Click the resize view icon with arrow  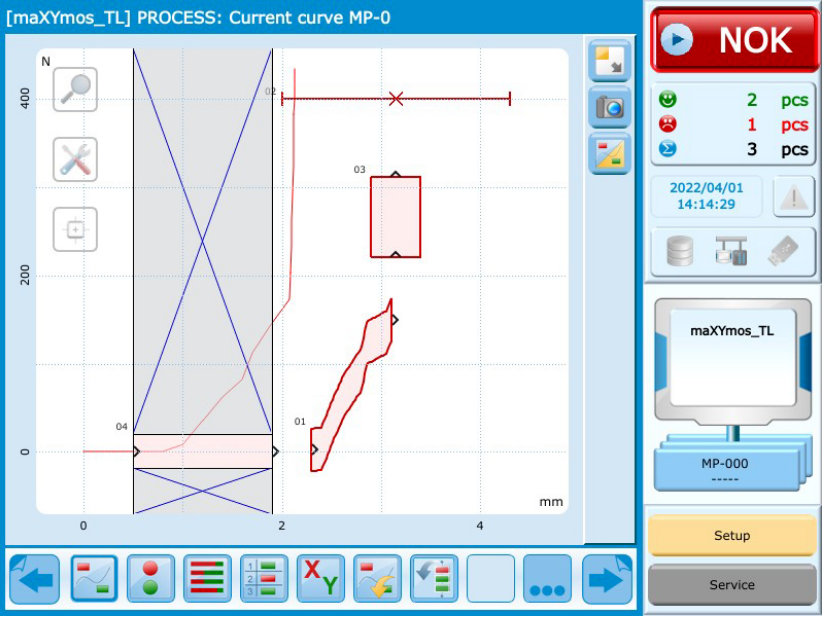609,60
